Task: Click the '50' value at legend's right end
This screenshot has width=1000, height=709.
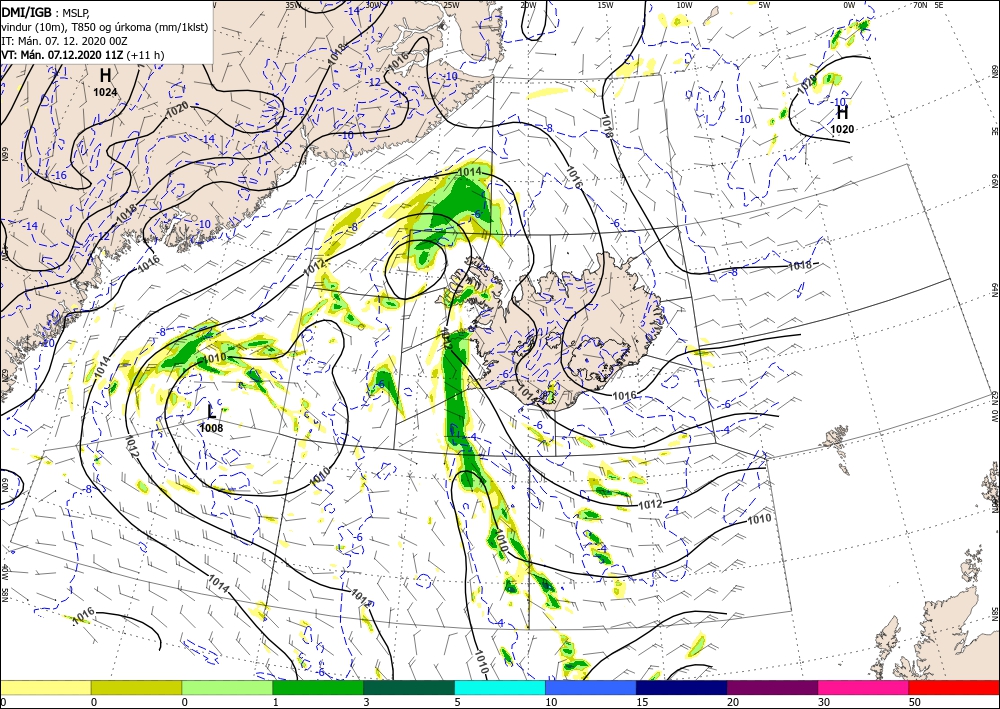Action: coord(913,703)
